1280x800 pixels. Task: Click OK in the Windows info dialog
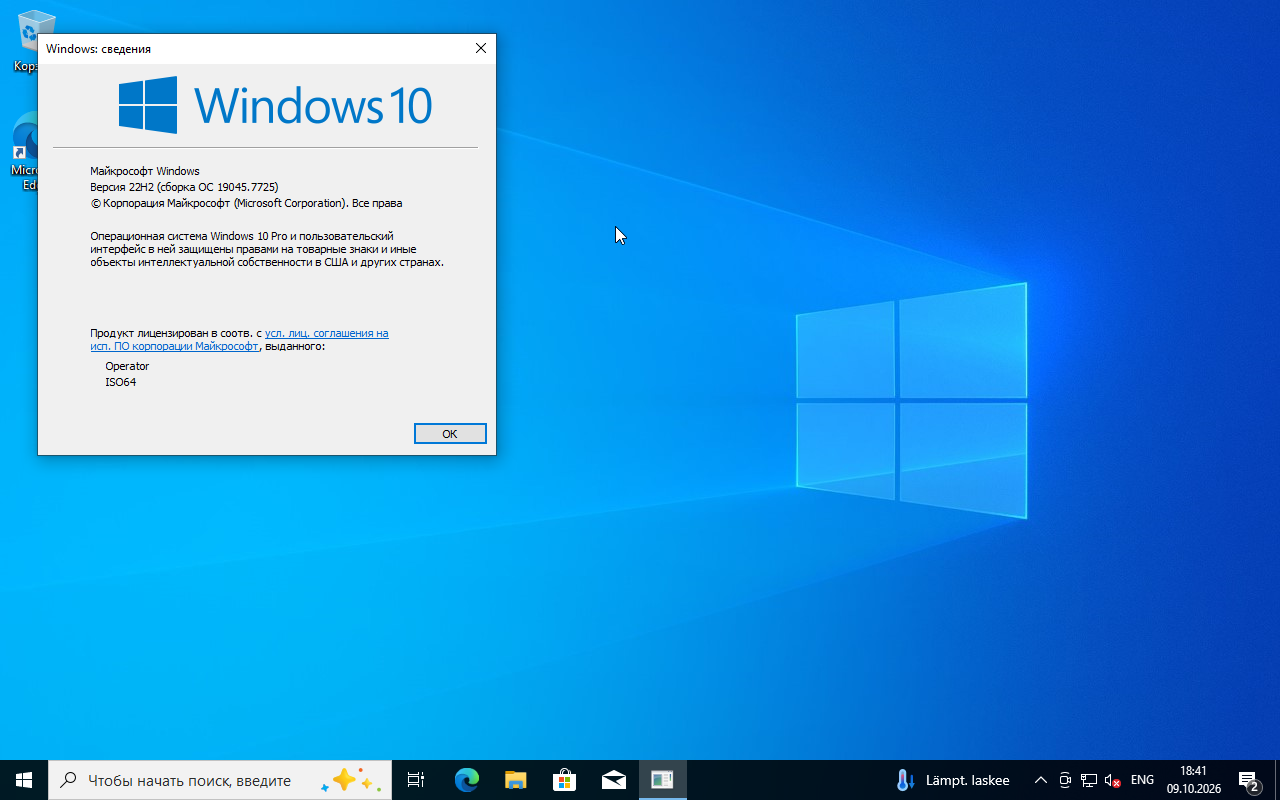click(450, 433)
